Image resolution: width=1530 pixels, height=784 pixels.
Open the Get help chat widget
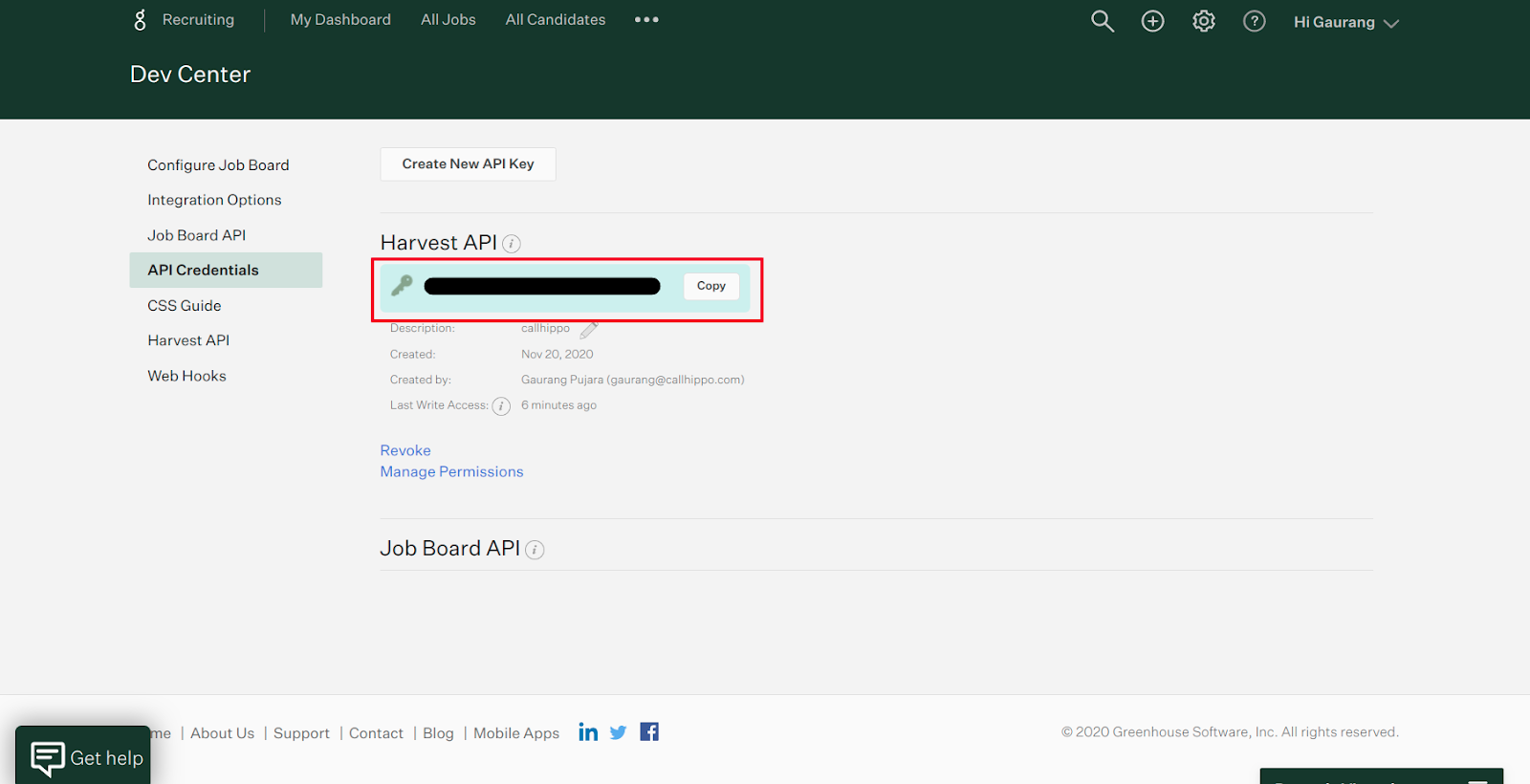pos(83,755)
